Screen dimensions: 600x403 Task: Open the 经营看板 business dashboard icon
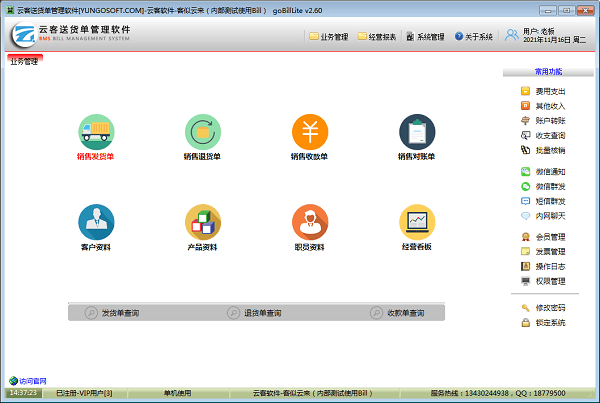pos(417,222)
